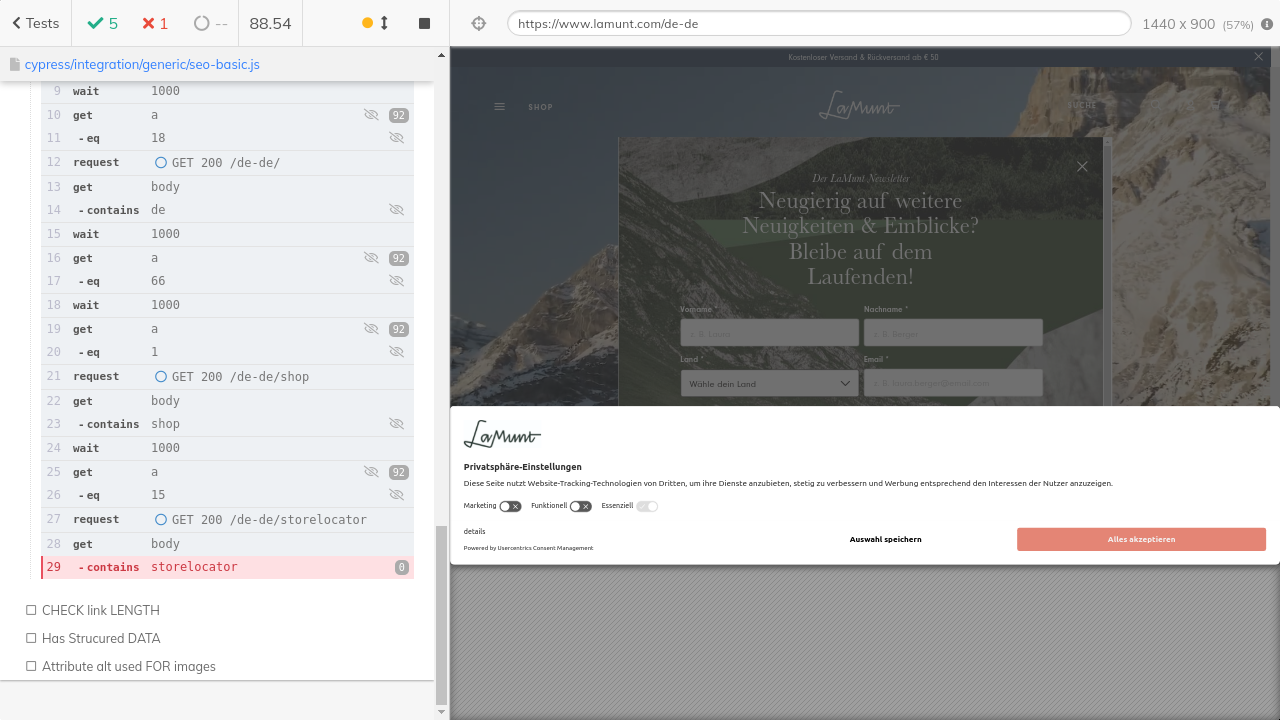Click the eye-slash icon on command 10
The image size is (1280, 720).
[x=371, y=115]
